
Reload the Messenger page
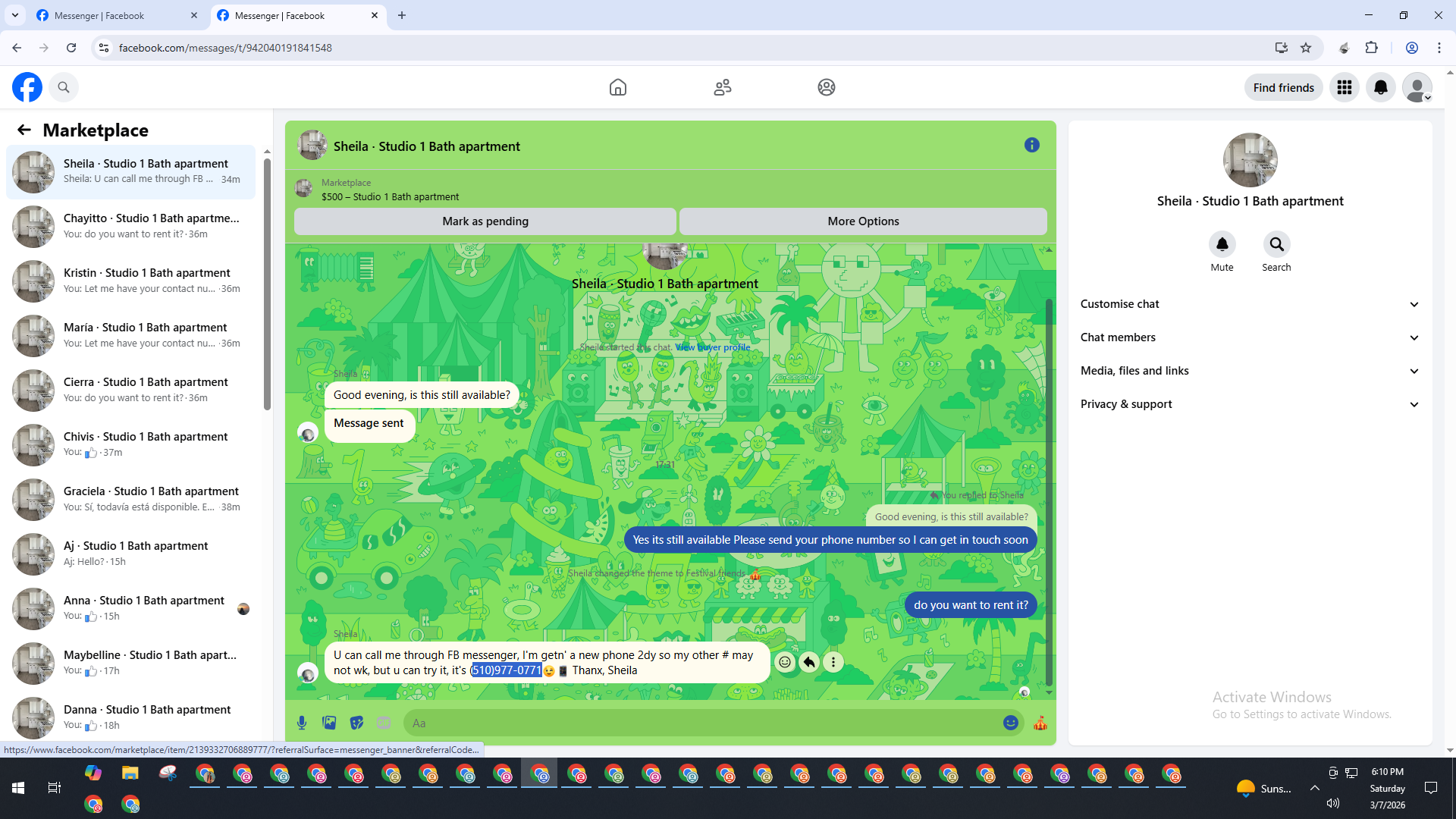coord(71,48)
